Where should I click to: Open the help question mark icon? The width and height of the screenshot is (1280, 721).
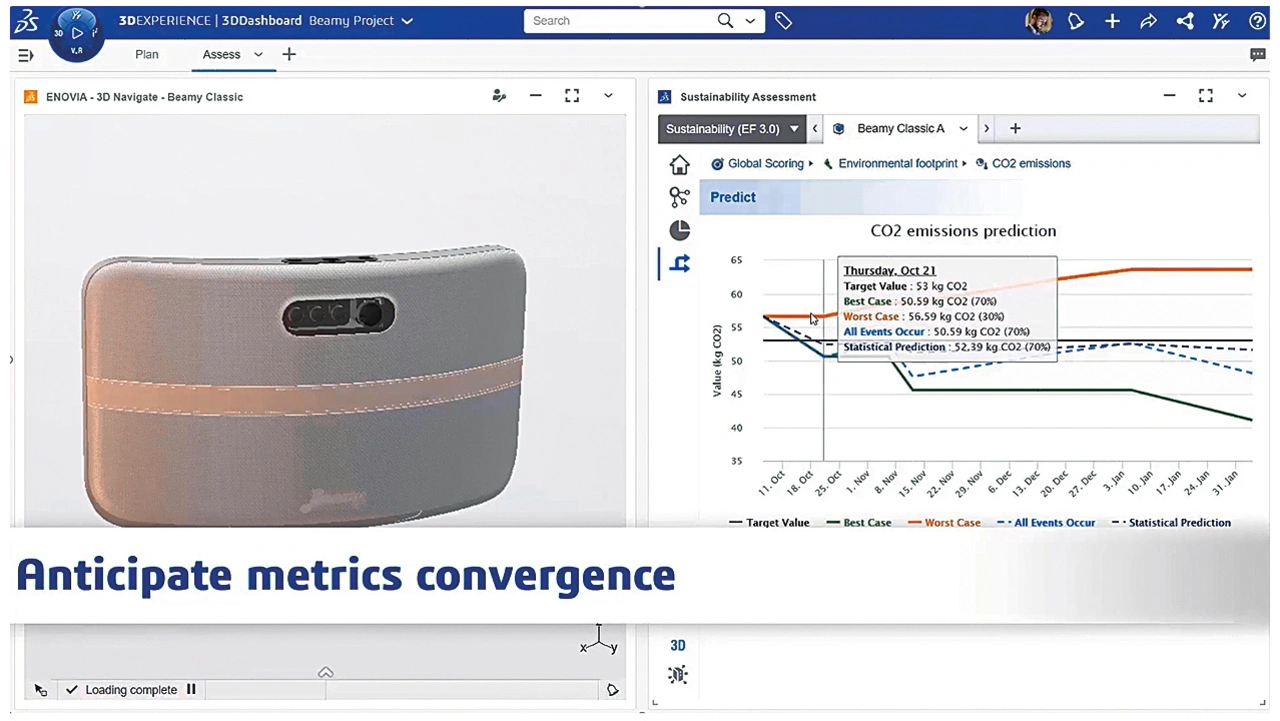[1257, 21]
